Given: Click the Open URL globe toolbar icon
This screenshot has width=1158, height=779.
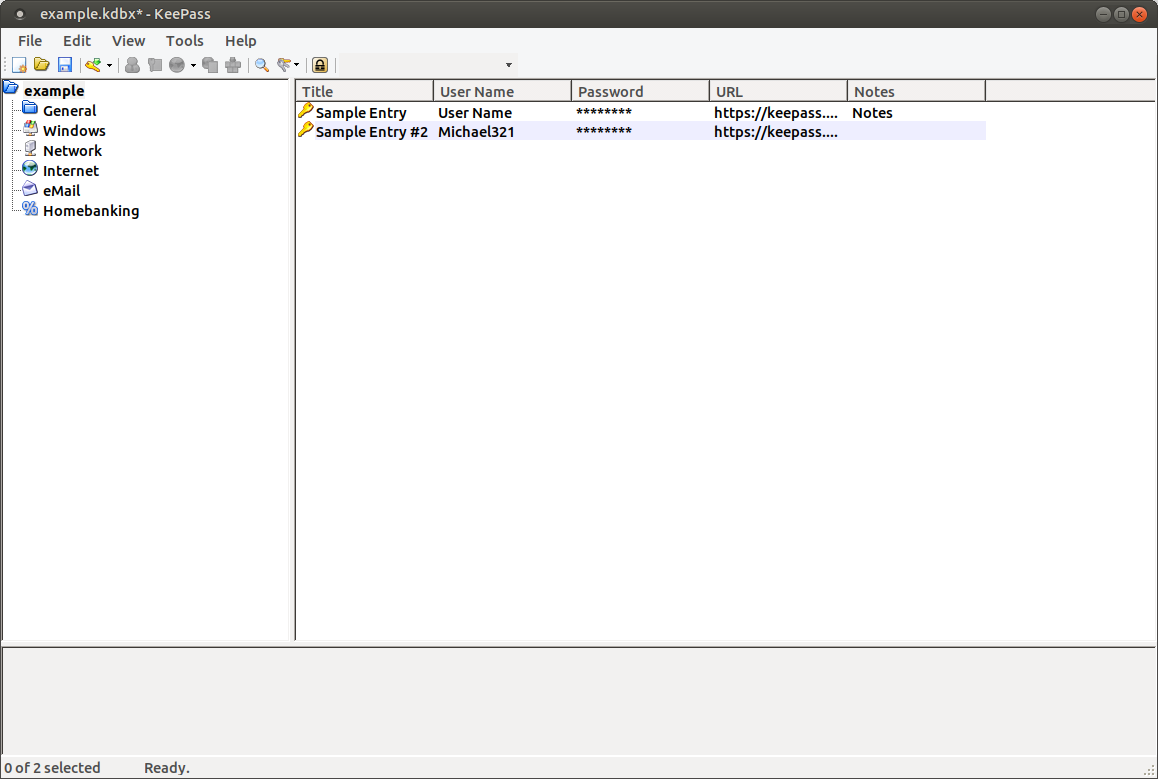Looking at the screenshot, I should pos(177,65).
